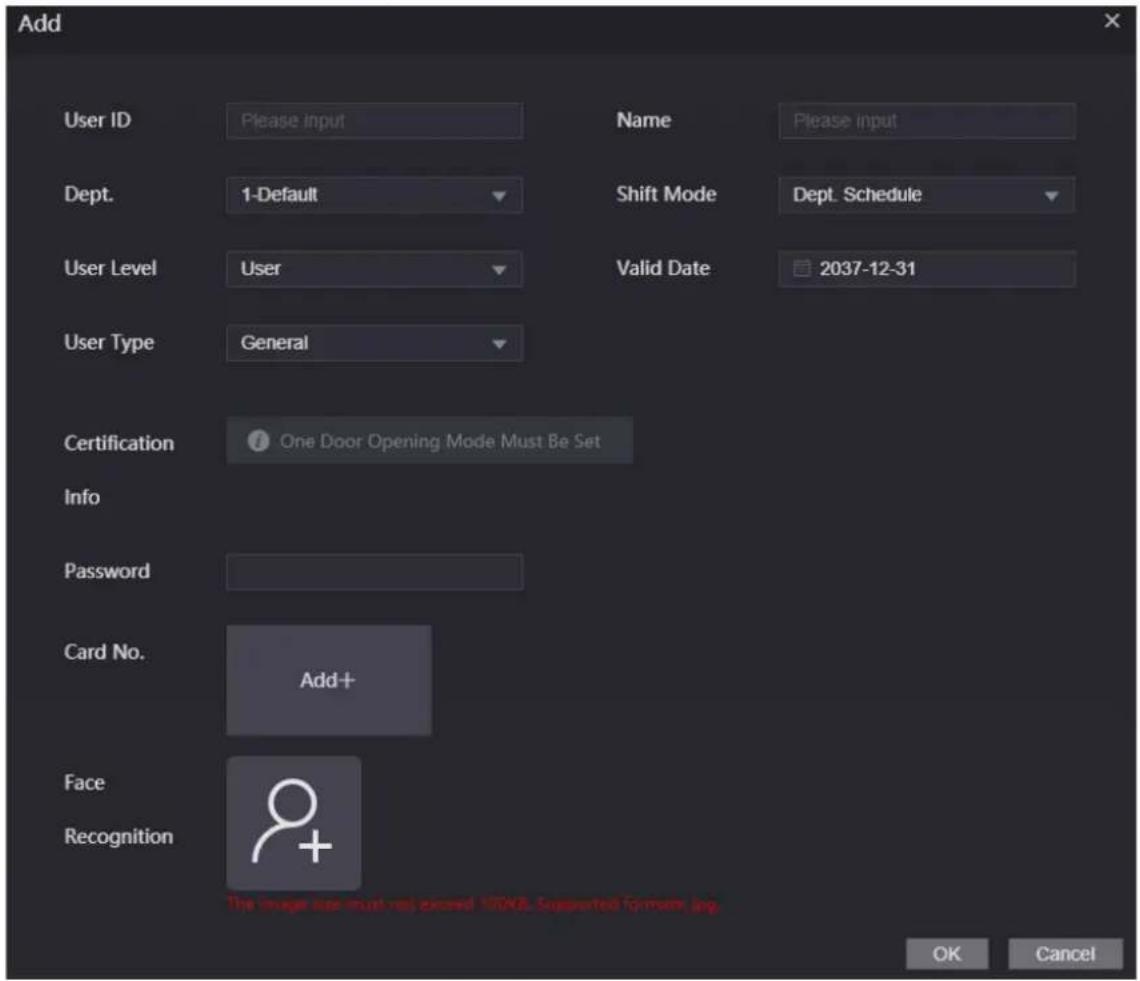Focus the Name input field
This screenshot has width=1140, height=981.
point(926,121)
